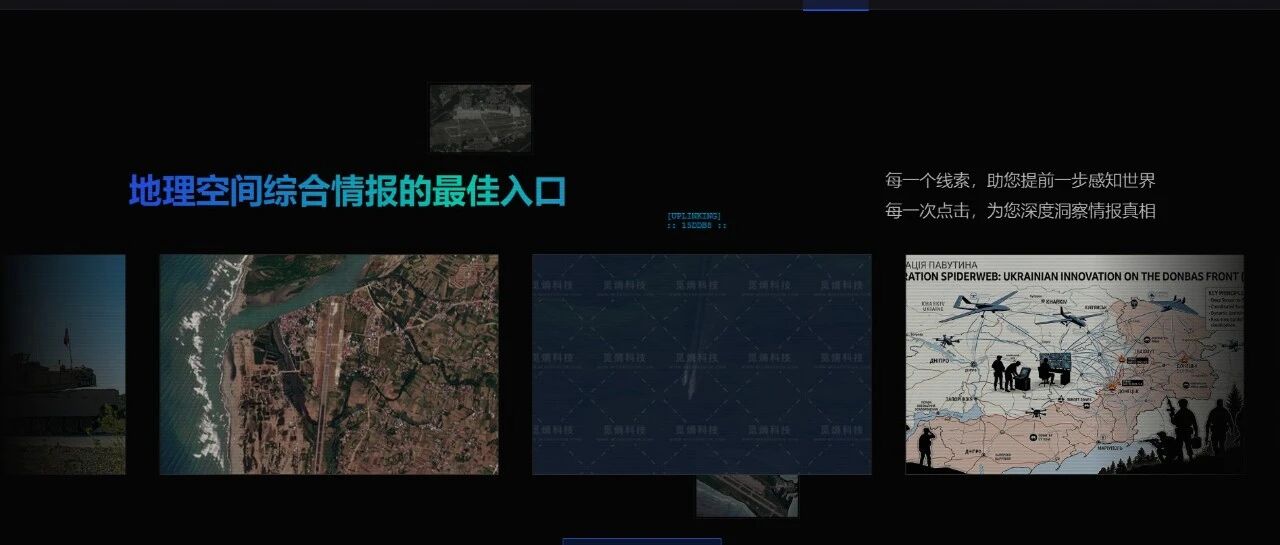Click the [UPLINKING] status label
This screenshot has width=1280, height=545.
coord(694,216)
